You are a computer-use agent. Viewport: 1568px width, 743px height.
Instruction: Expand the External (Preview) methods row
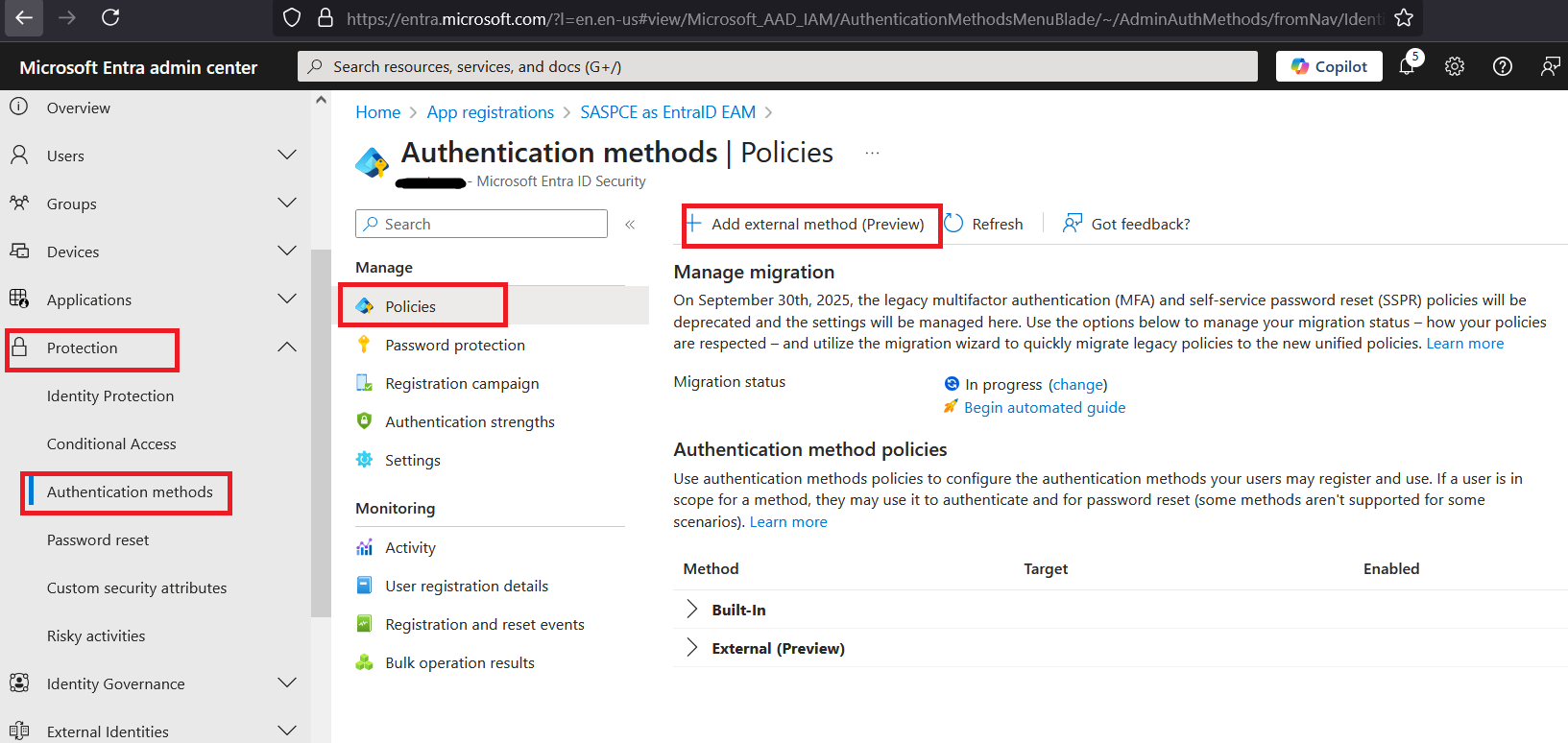[691, 648]
